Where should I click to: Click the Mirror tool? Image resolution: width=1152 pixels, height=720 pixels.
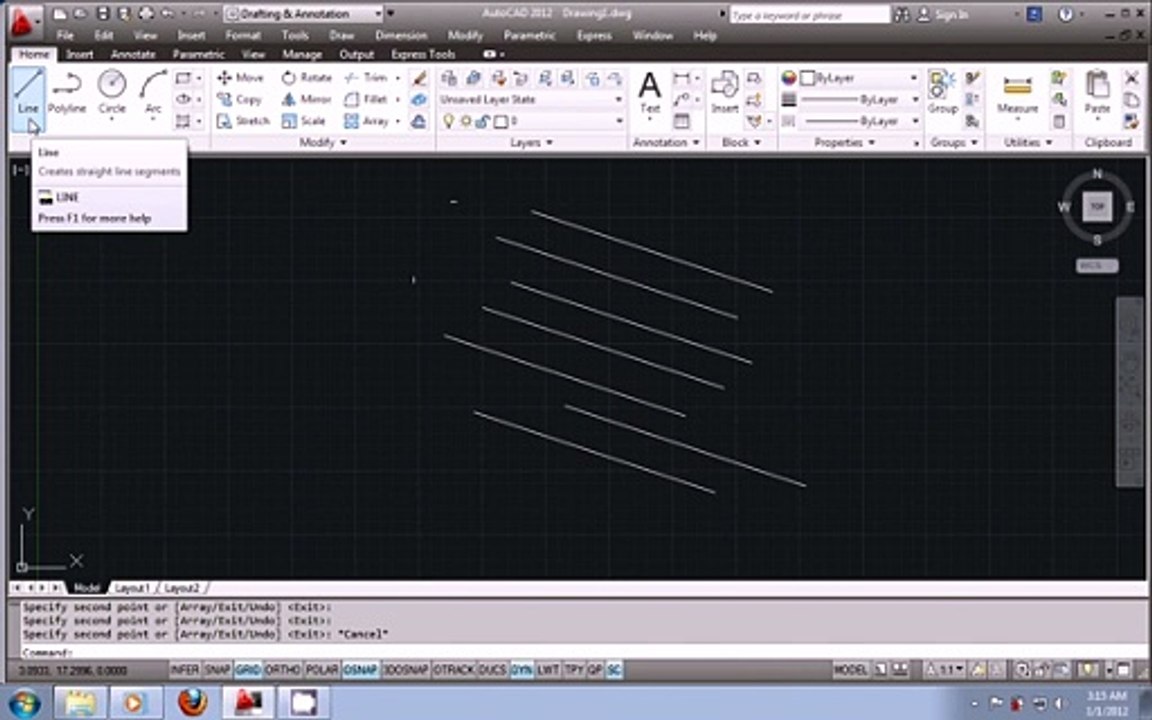point(306,99)
